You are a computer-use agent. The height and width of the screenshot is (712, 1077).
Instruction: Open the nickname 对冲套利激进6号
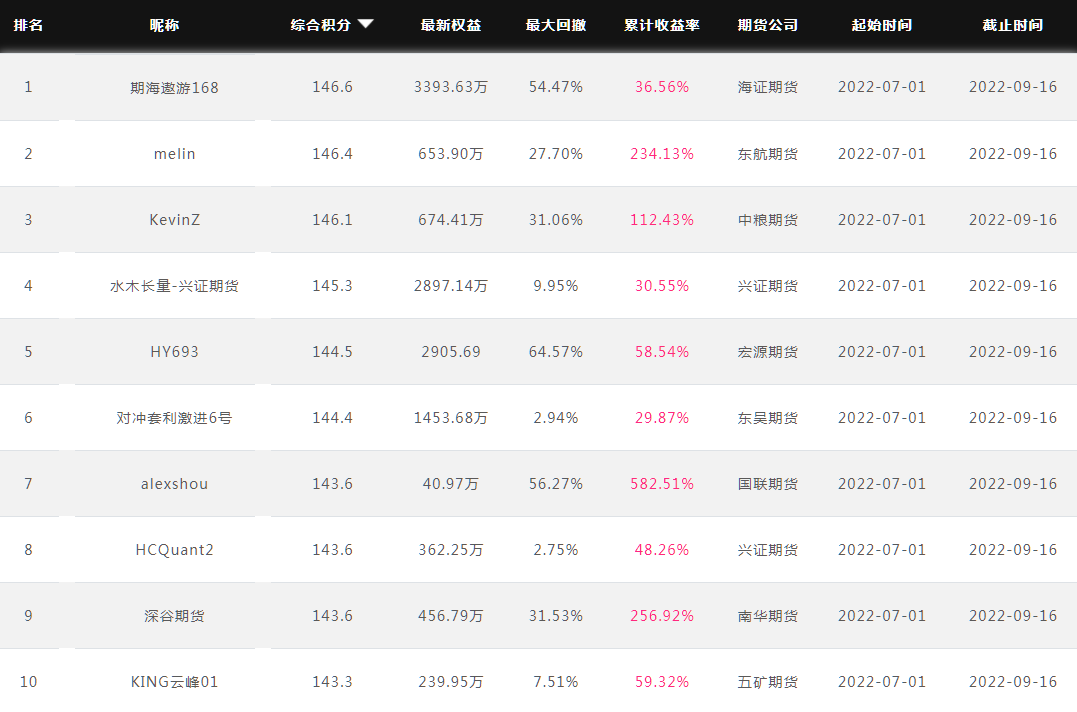coord(174,417)
